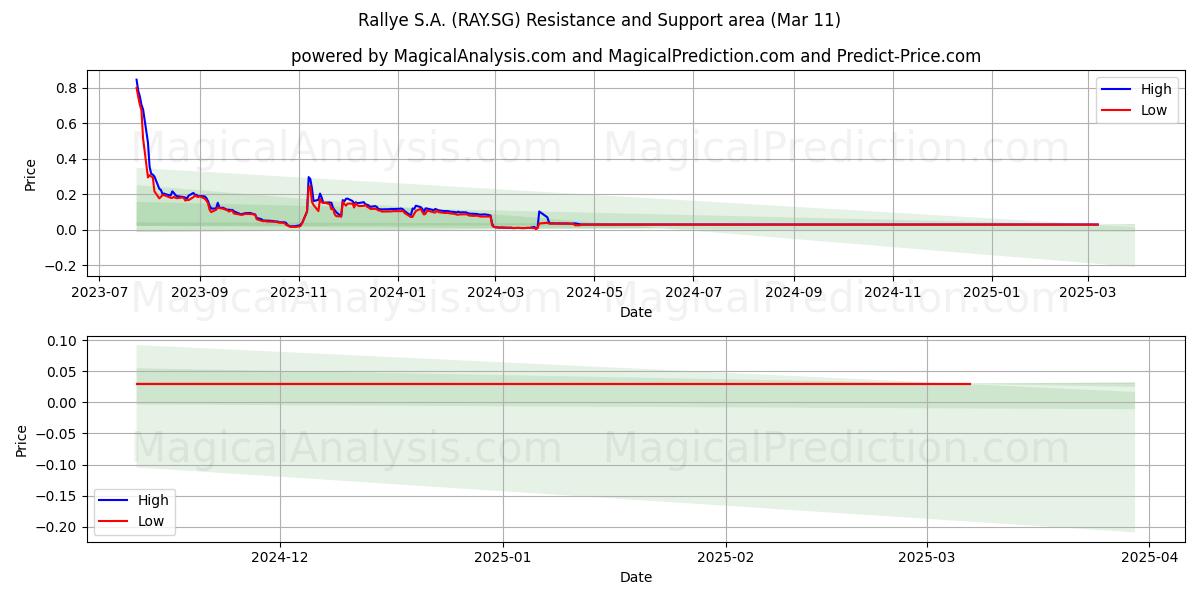Click the bottom chart 'Price' y-axis label

click(x=22, y=441)
